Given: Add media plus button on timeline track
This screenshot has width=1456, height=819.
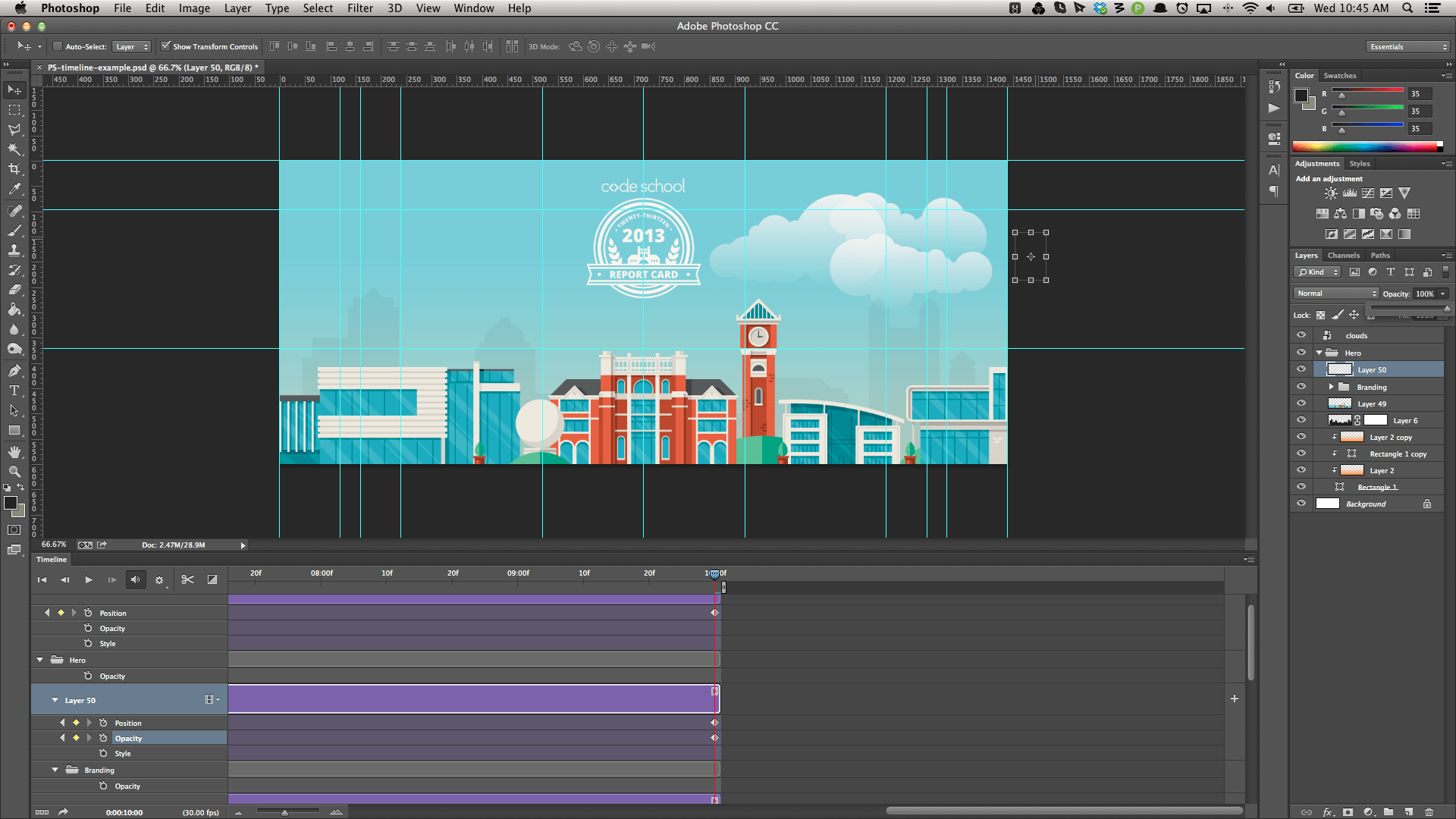Looking at the screenshot, I should 1235,698.
